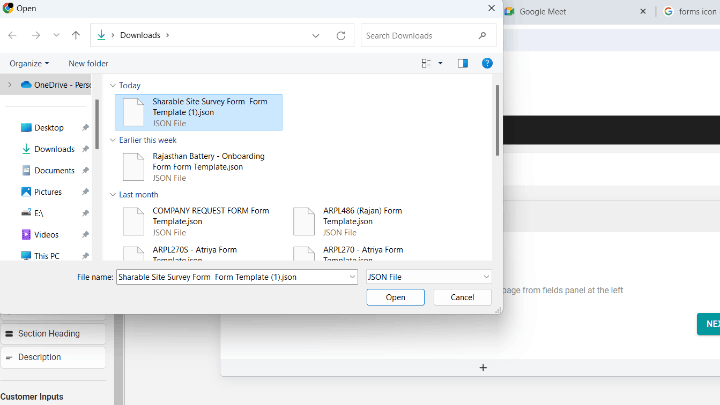
Task: Click the file list vertical scrollbar
Action: click(497, 120)
